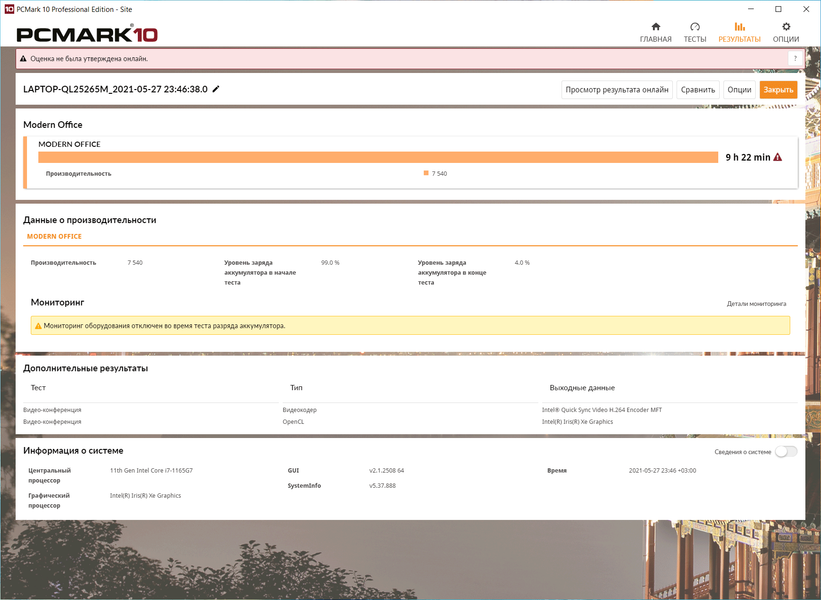Click the Сравнить button
Image resolution: width=821 pixels, height=600 pixels.
click(698, 90)
